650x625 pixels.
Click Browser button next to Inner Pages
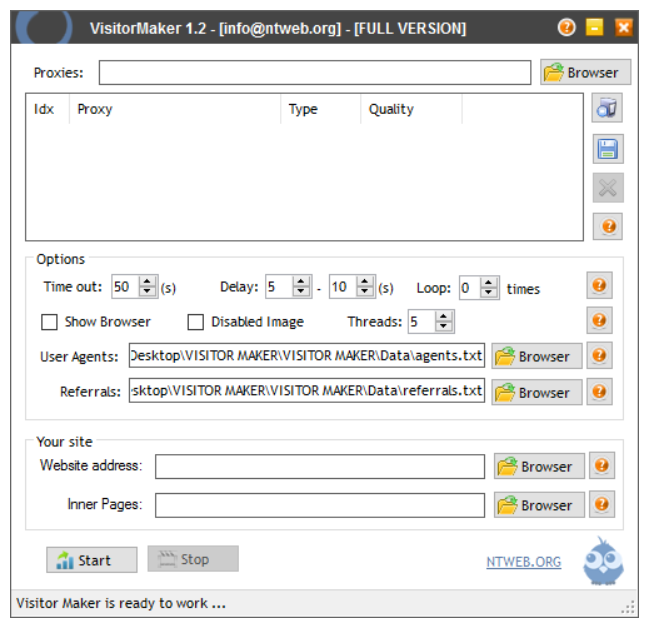pos(539,505)
